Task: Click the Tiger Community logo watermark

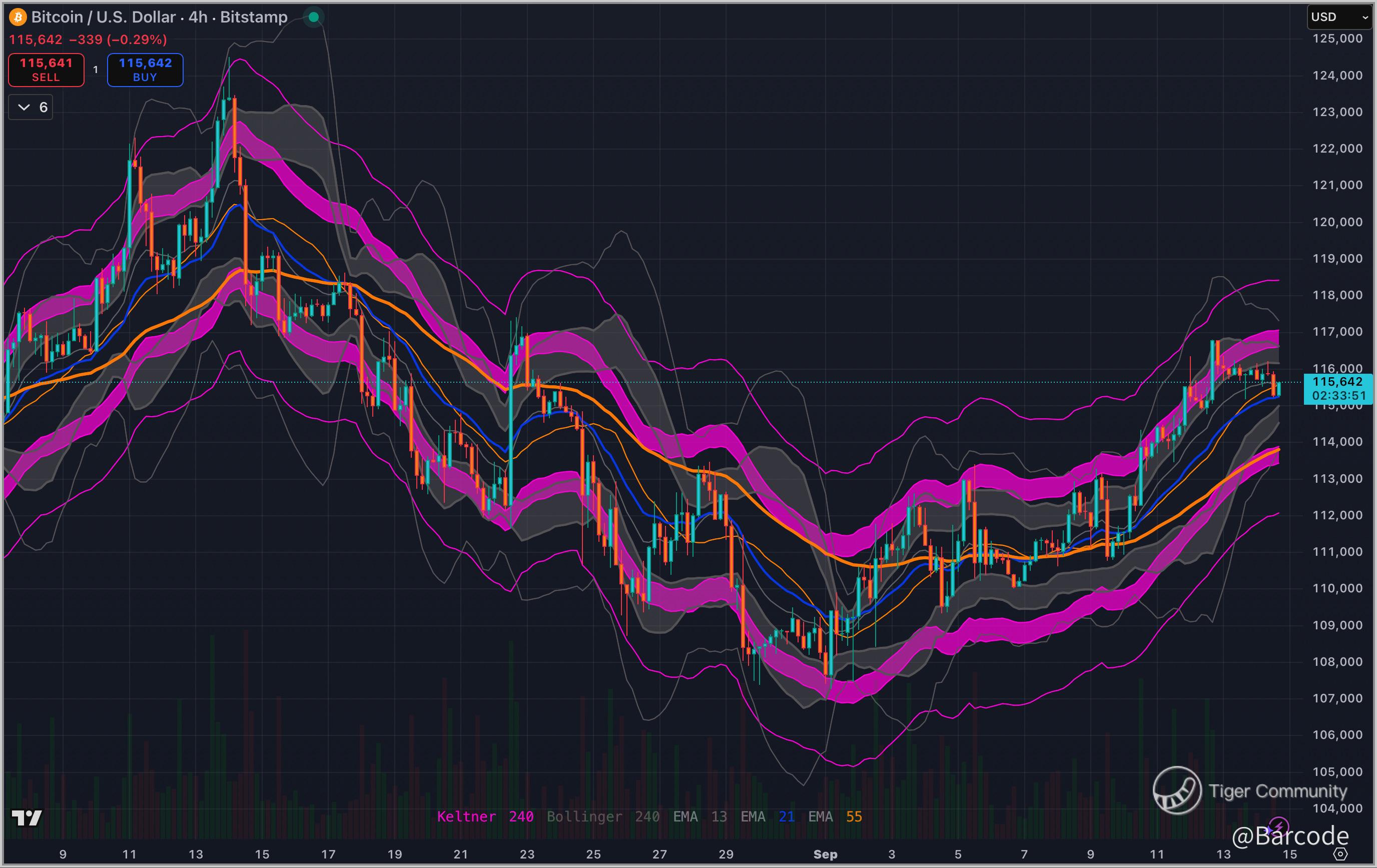Action: coord(1177,790)
